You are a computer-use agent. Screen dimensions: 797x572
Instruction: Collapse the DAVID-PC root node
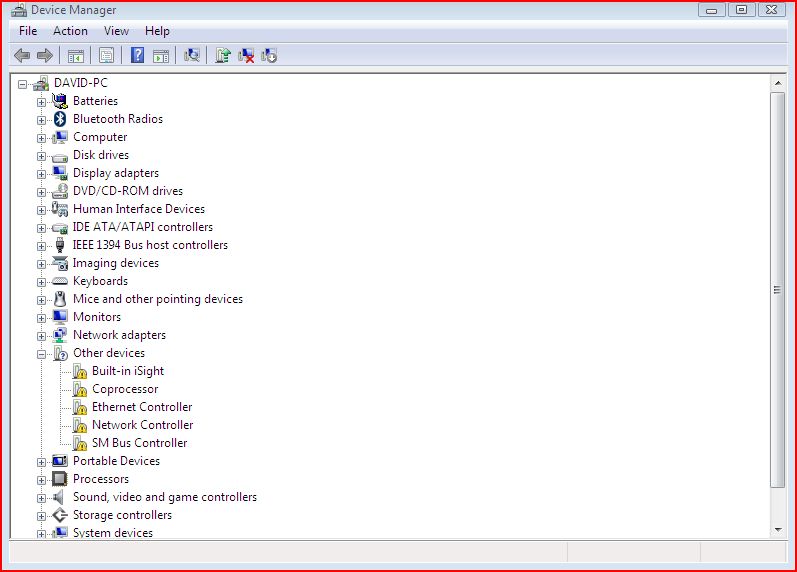pos(22,84)
